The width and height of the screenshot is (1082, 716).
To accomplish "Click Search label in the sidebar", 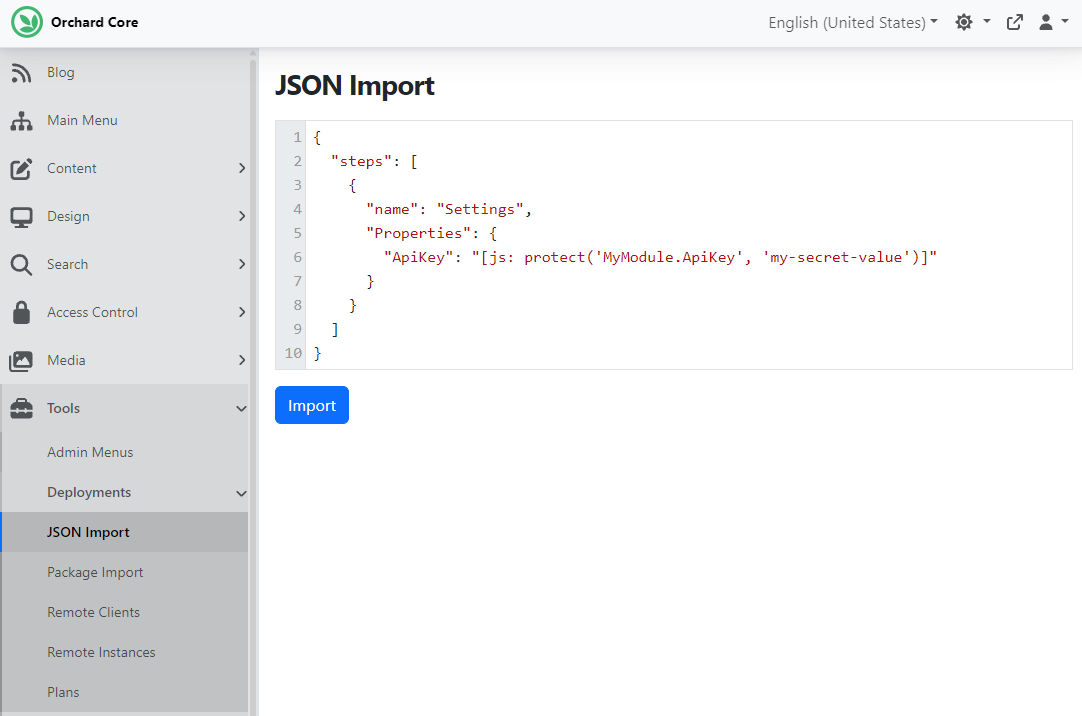I will coord(68,264).
